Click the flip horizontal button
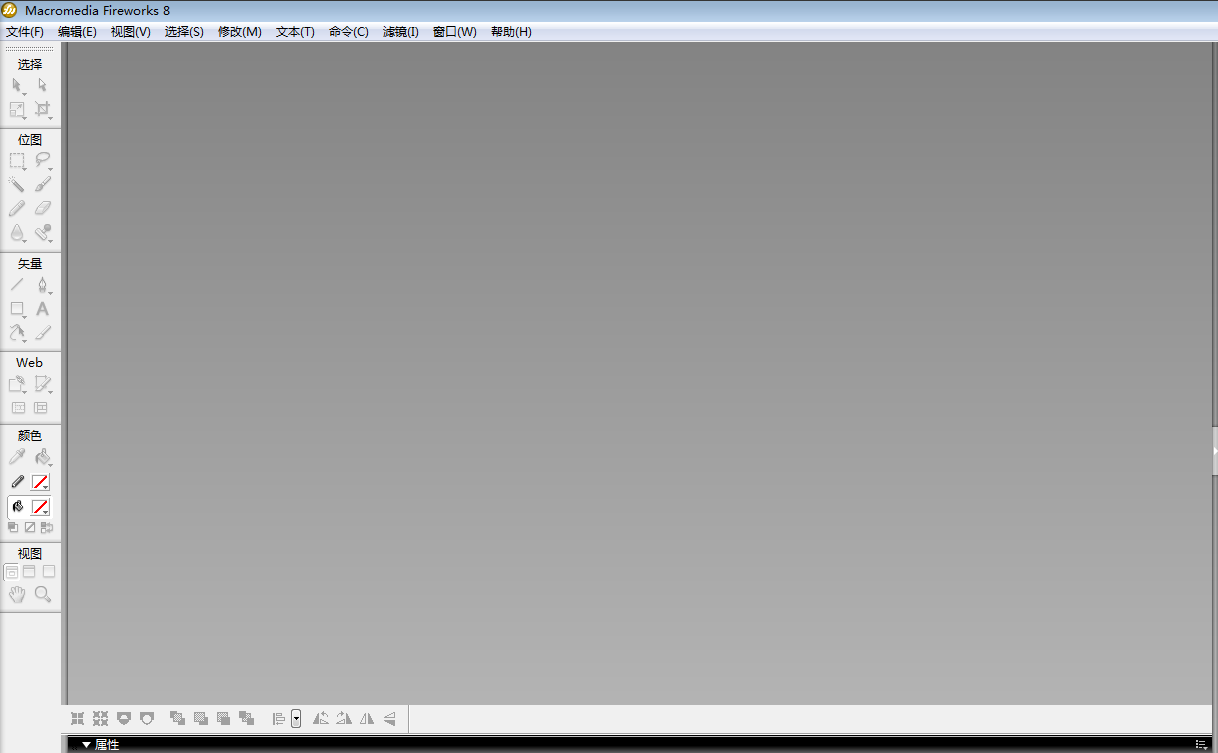 point(367,718)
